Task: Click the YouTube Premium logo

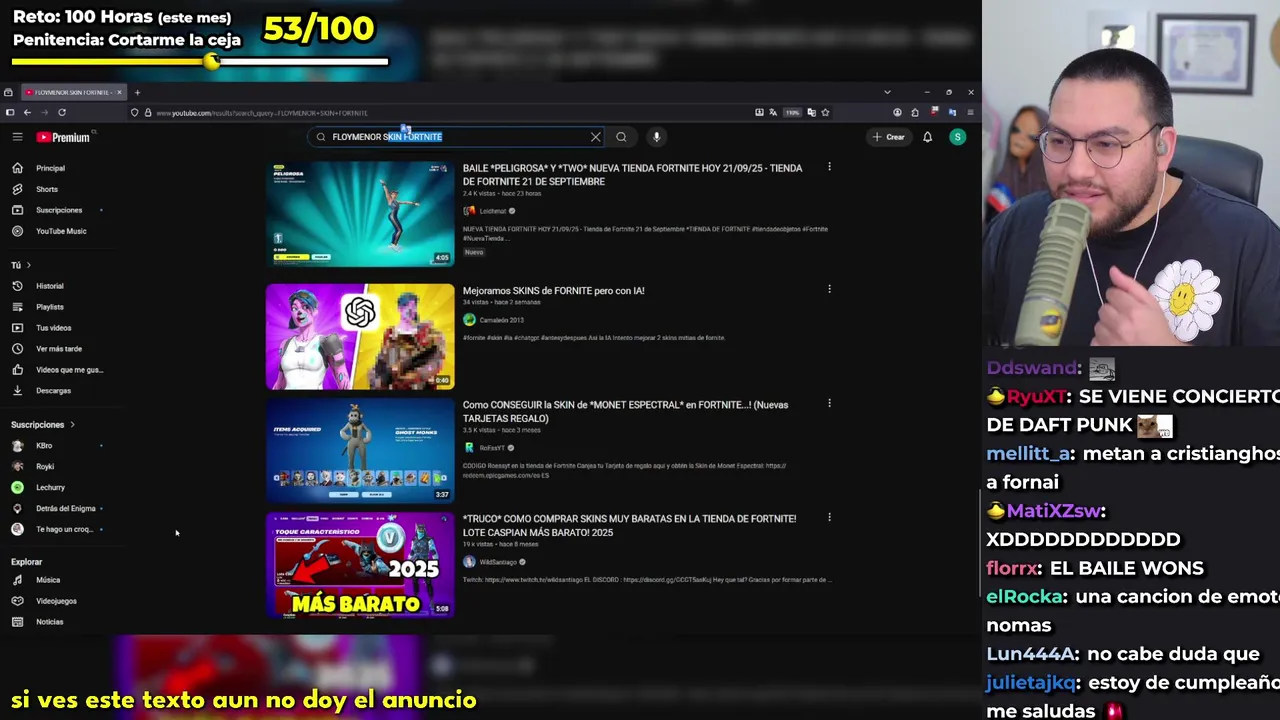Action: click(x=64, y=137)
